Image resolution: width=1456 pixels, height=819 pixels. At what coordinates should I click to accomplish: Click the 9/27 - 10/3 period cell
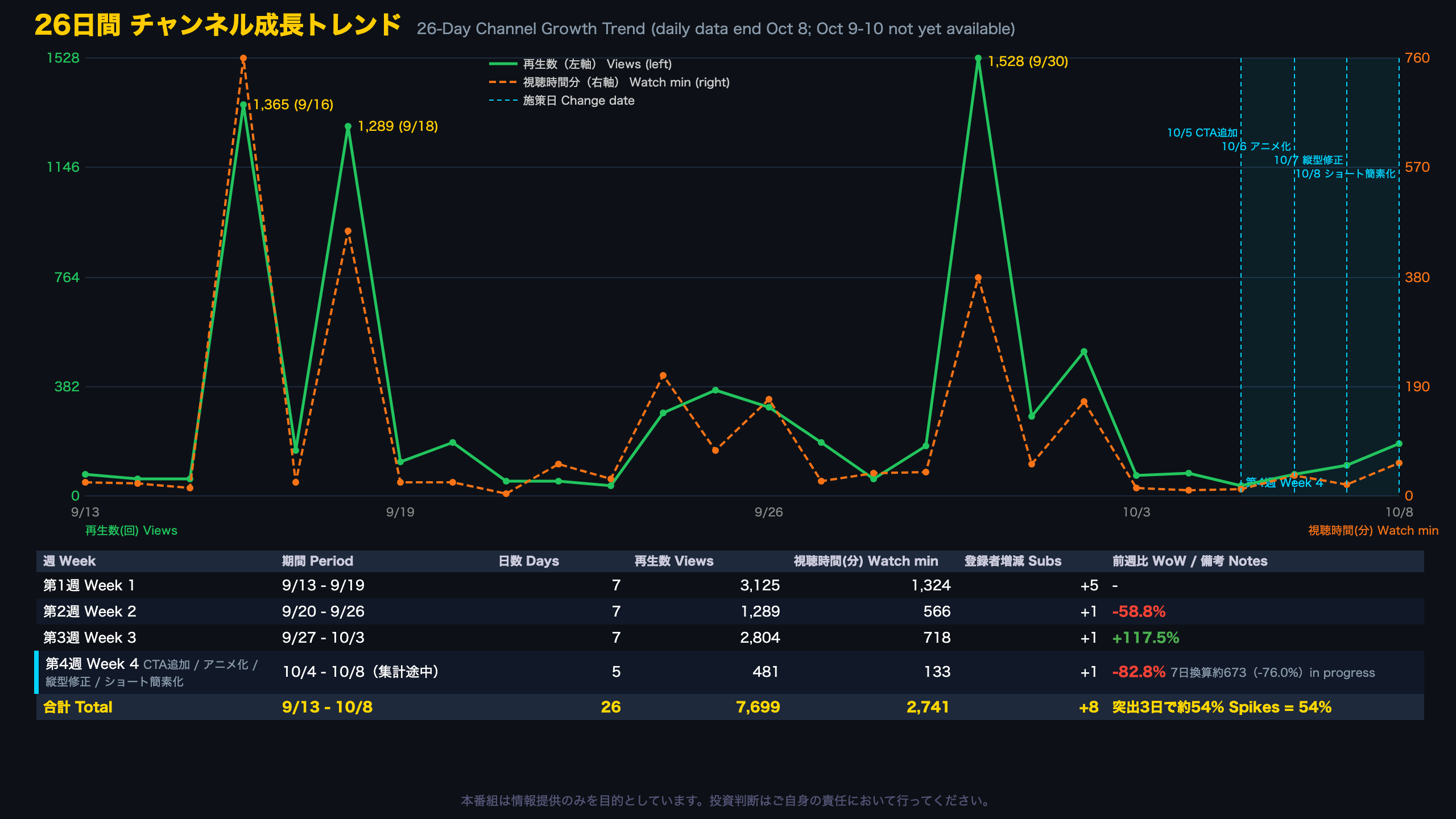coord(323,638)
